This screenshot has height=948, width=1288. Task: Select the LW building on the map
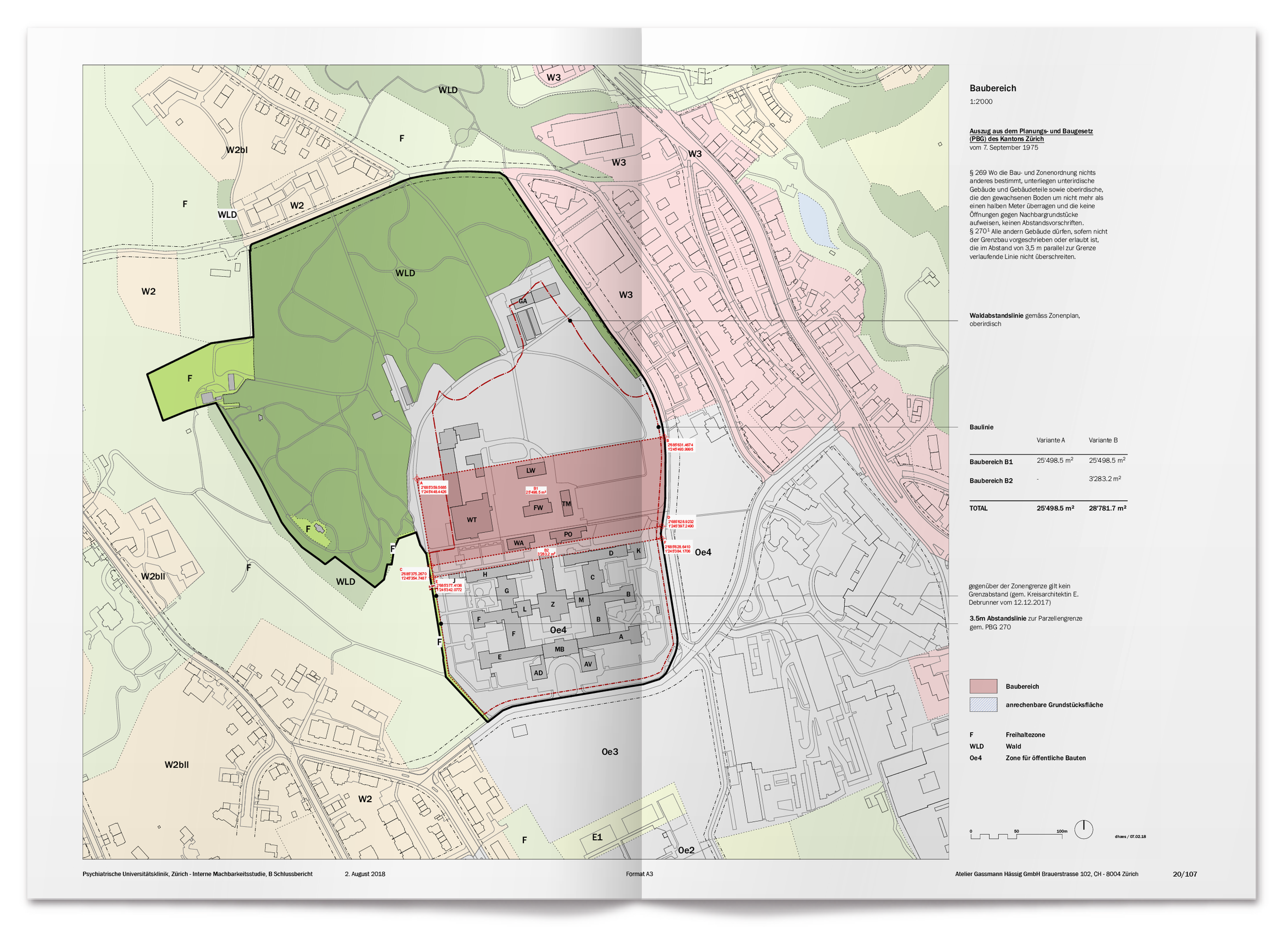(x=531, y=470)
